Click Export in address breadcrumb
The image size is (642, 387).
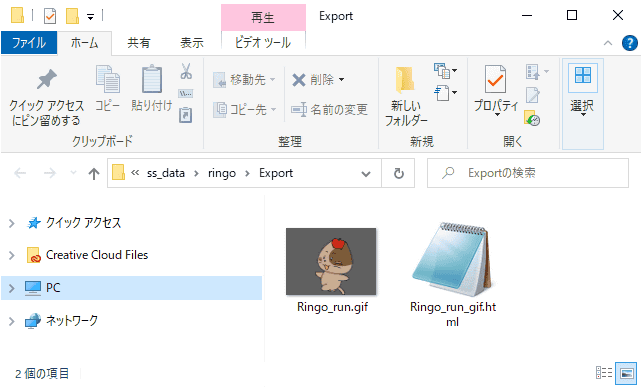(276, 173)
